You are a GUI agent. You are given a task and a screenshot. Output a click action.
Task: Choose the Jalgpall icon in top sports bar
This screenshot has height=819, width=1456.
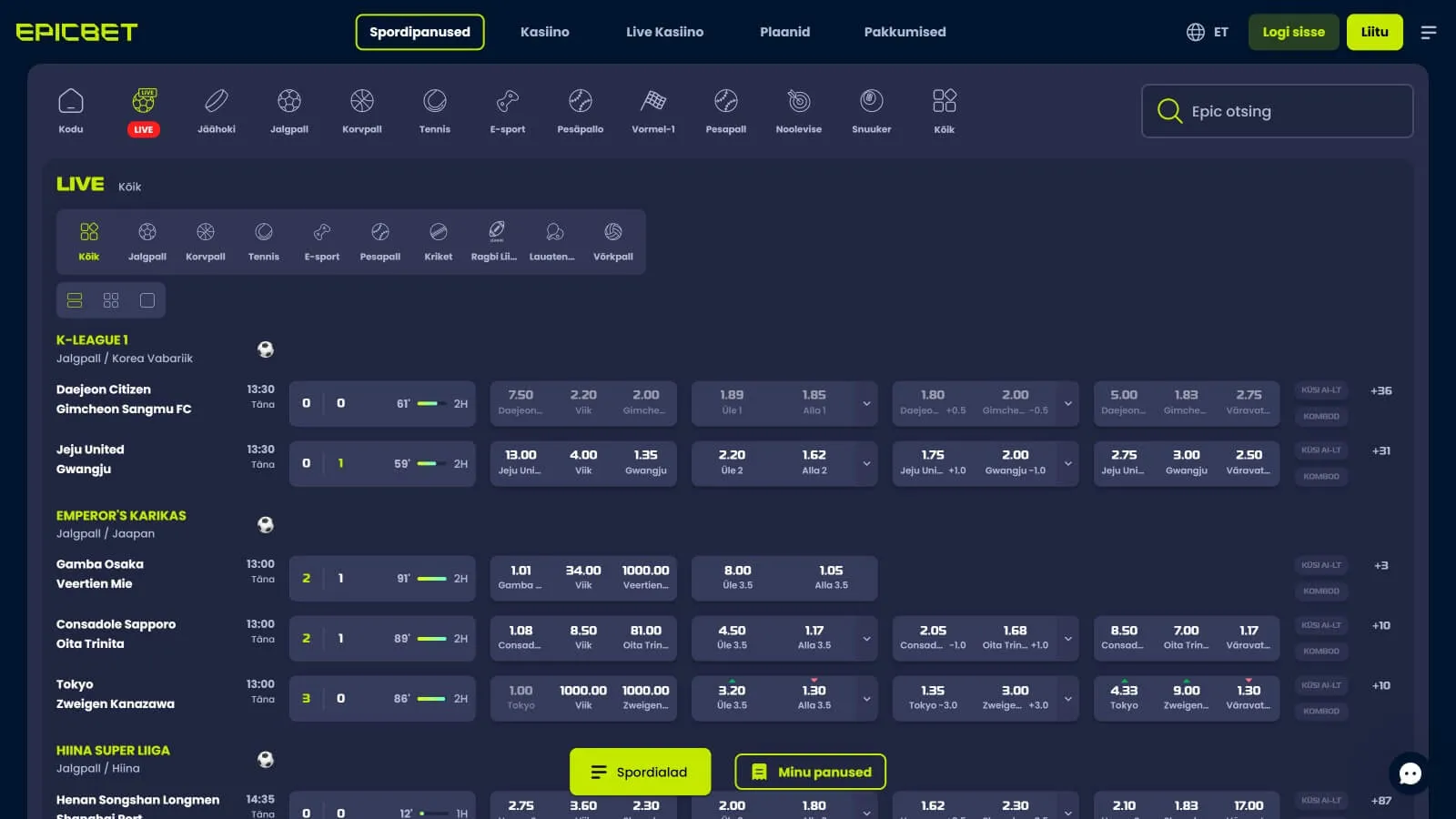(x=289, y=111)
